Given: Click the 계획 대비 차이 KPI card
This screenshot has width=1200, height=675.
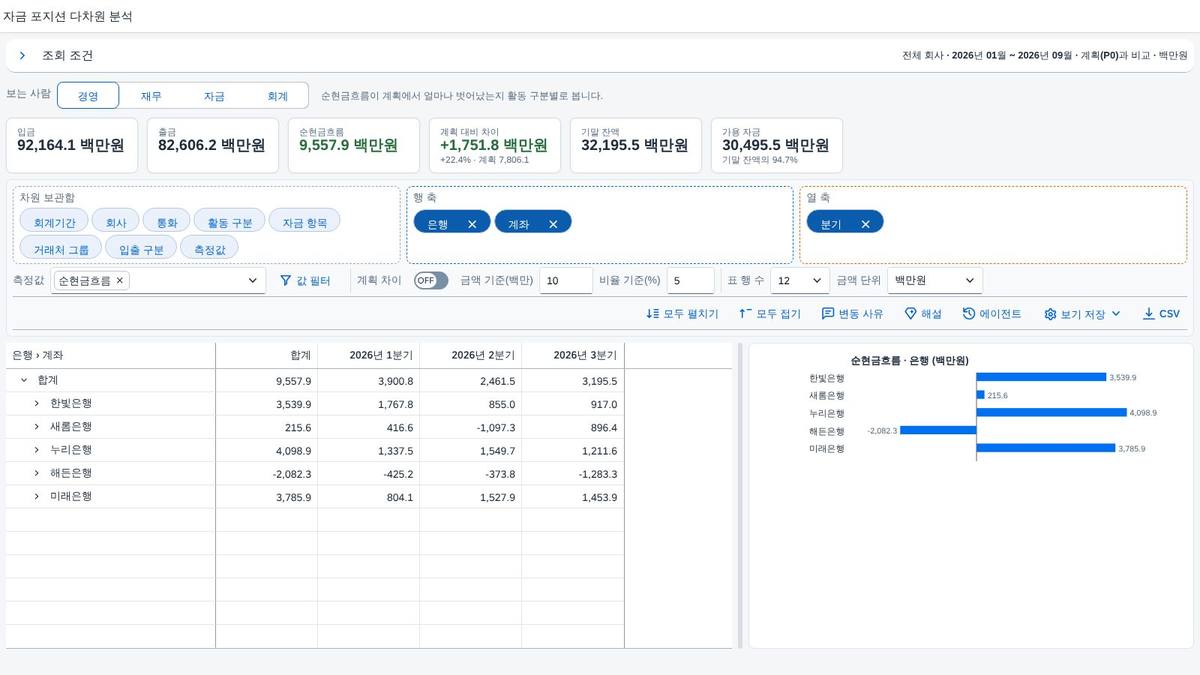Looking at the screenshot, I should 495,145.
